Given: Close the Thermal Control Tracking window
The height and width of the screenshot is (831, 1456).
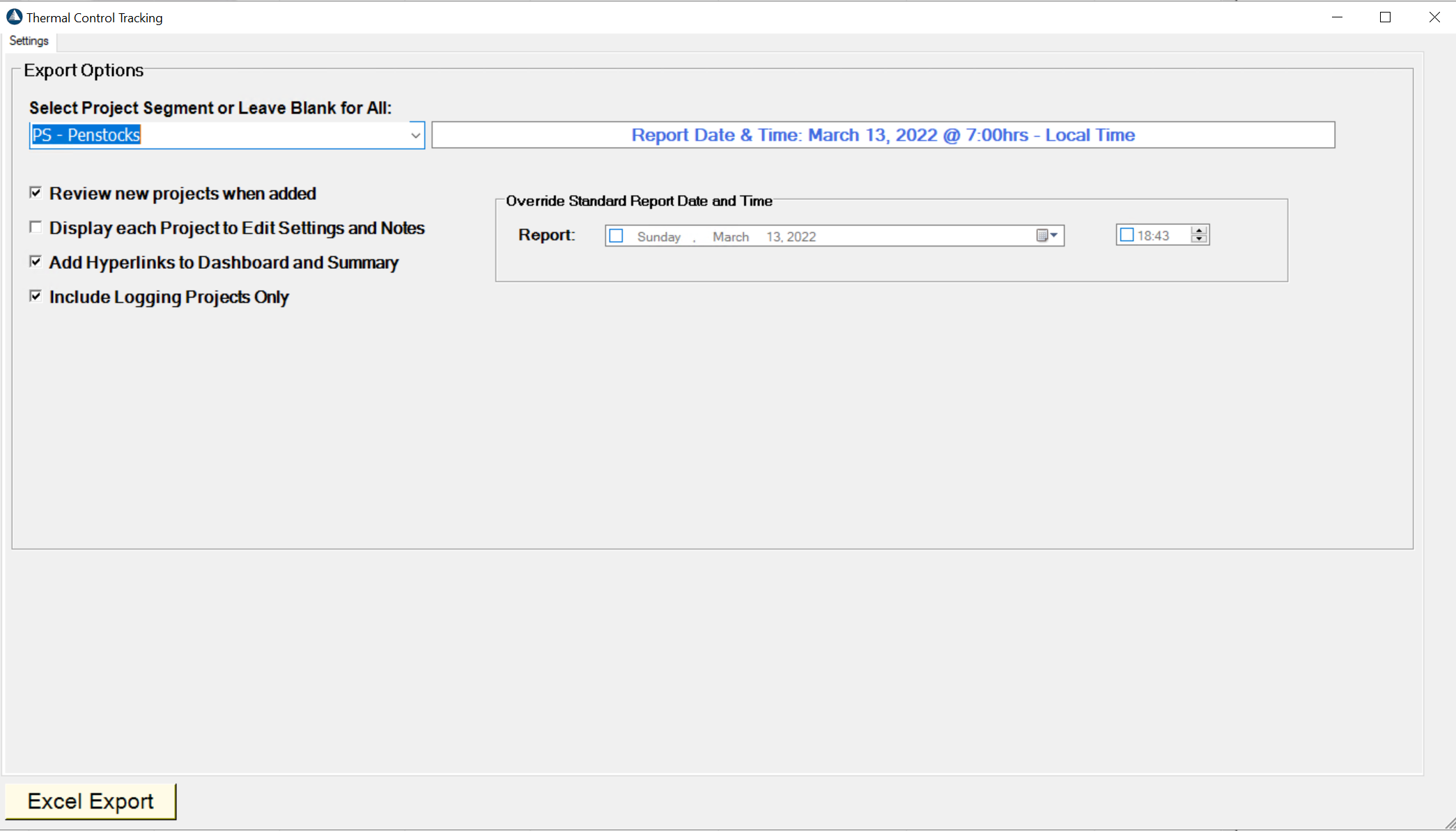Looking at the screenshot, I should (1434, 17).
